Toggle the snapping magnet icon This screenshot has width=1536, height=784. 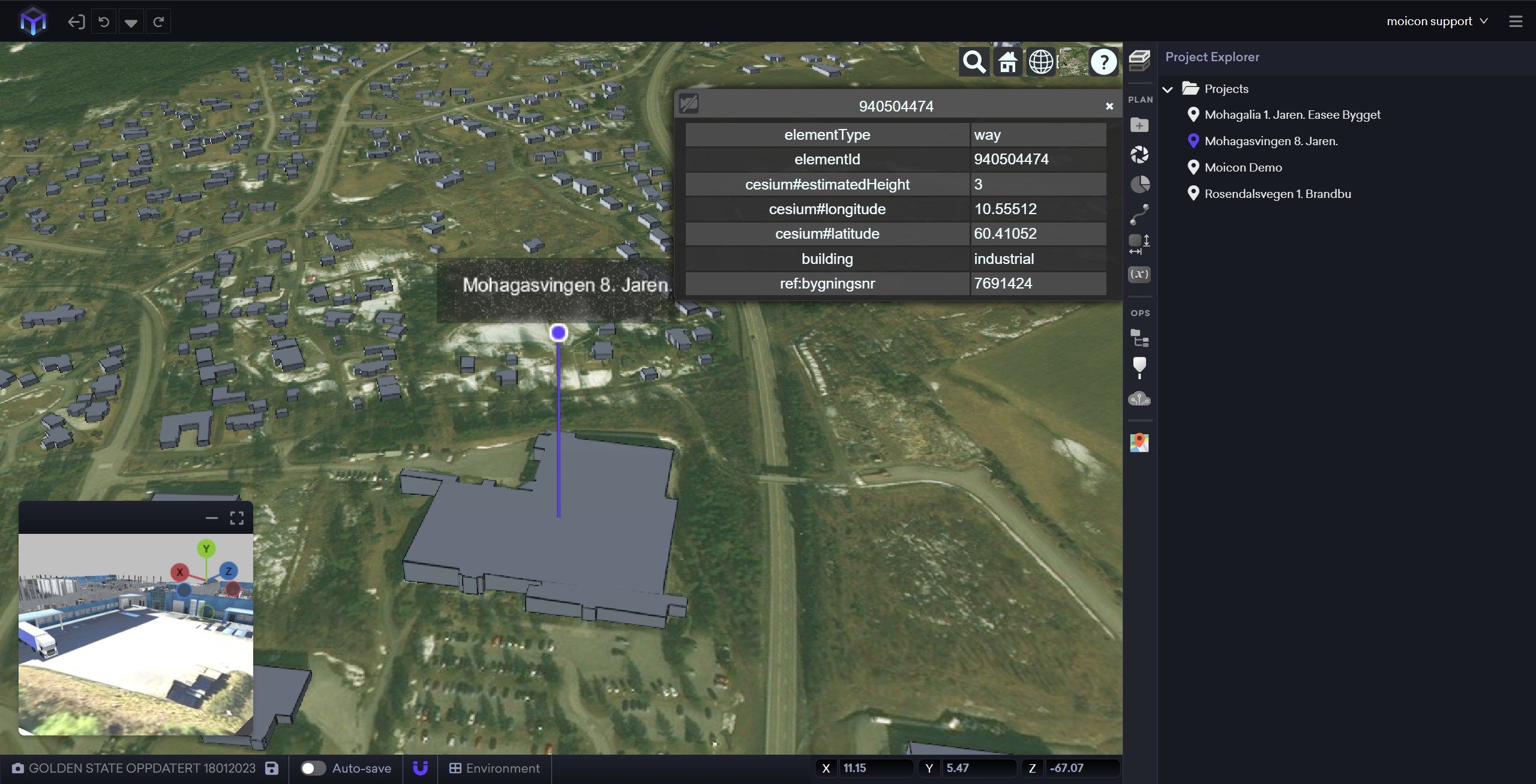tap(421, 768)
